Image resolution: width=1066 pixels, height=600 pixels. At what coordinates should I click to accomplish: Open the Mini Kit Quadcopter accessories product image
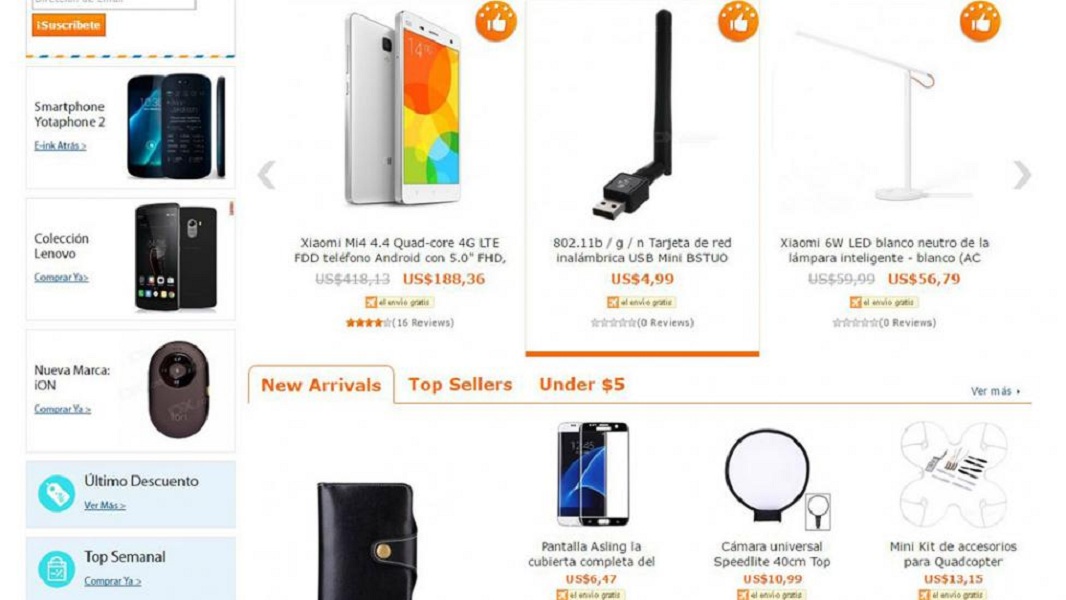(952, 474)
